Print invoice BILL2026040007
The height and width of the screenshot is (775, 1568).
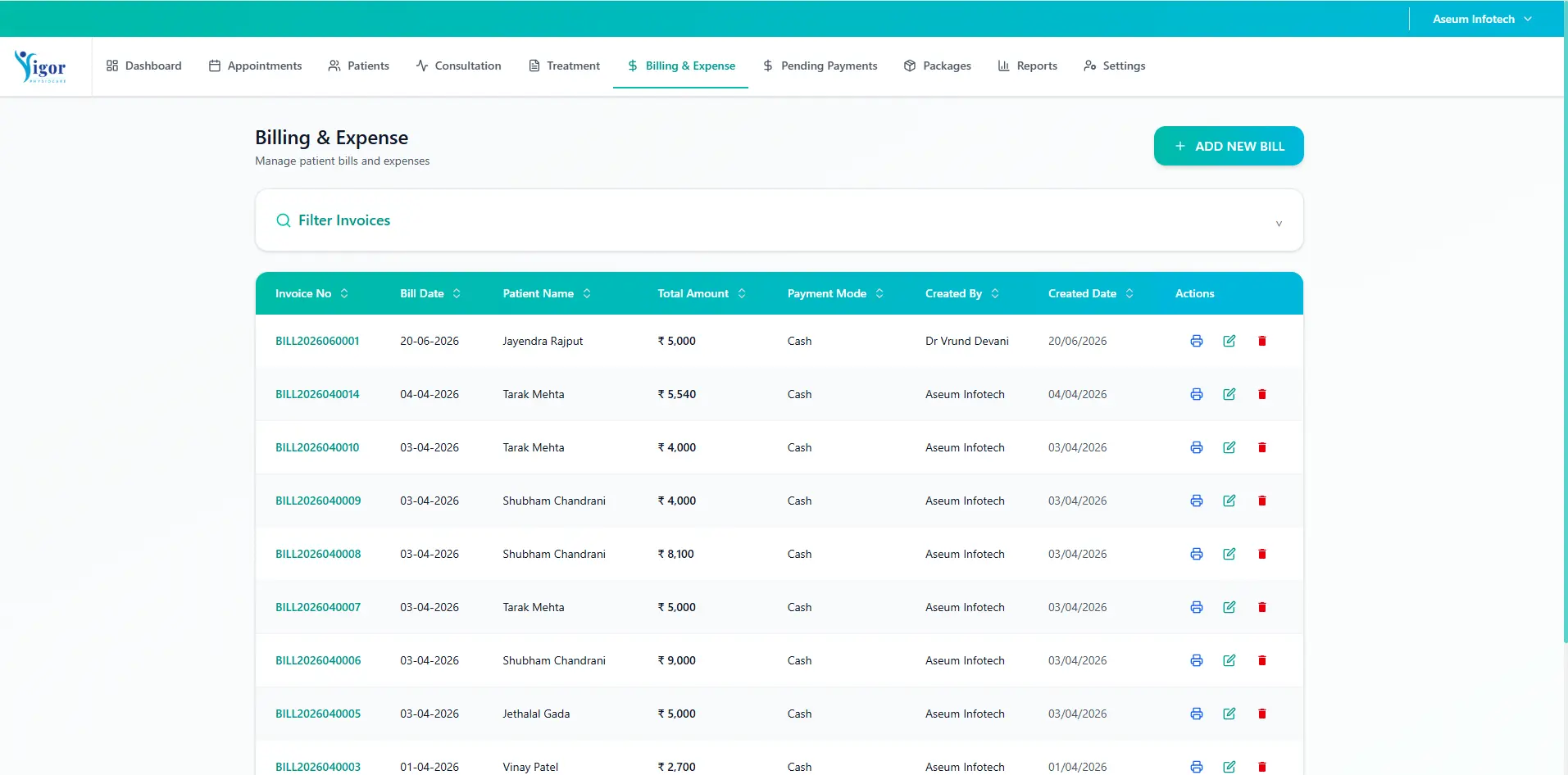pyautogui.click(x=1196, y=607)
